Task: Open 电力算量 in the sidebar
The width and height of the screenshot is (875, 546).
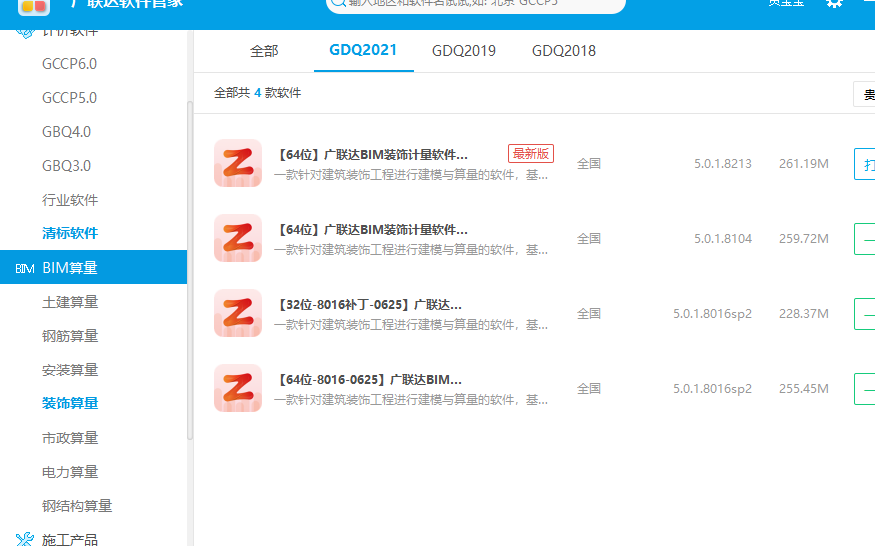Action: pos(70,472)
